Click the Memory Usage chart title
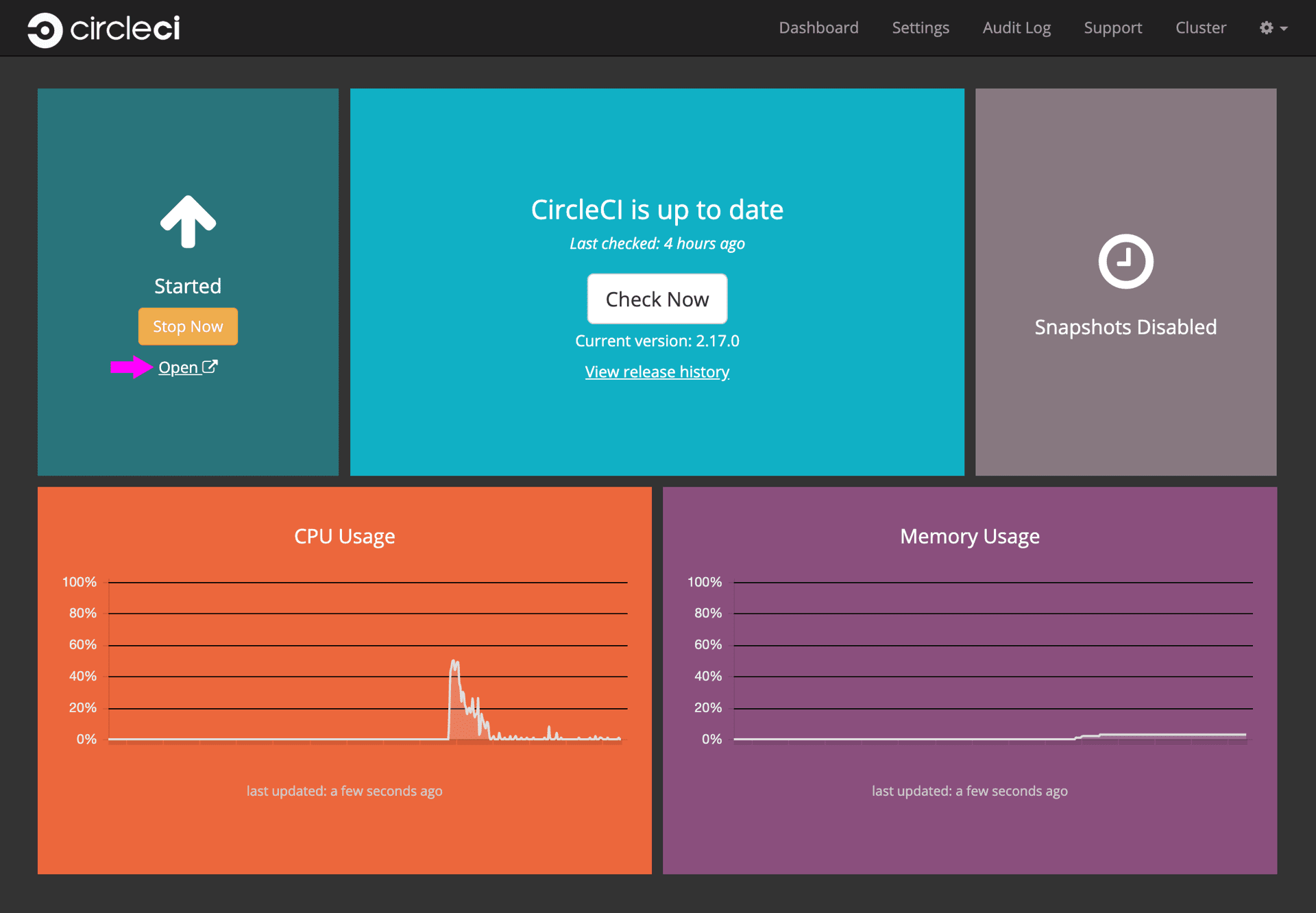The width and height of the screenshot is (1316, 913). (969, 536)
